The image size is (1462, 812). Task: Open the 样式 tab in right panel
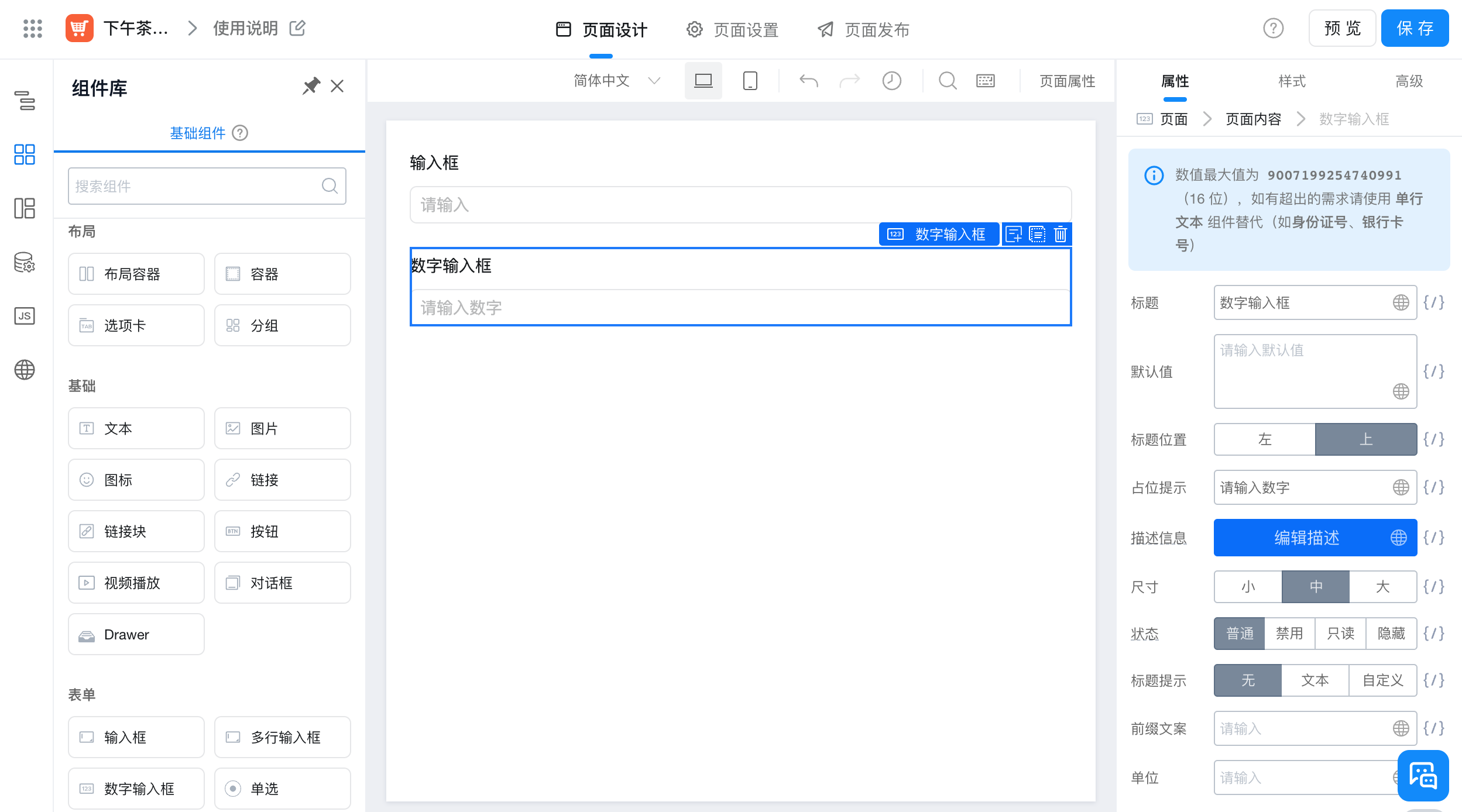(1292, 81)
